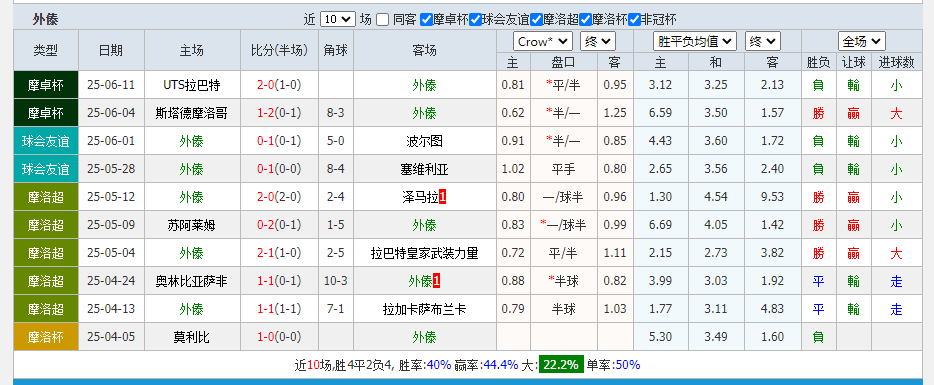Uncheck the 非冠杯 filter checkbox
This screenshot has height=385, width=934.
click(x=634, y=20)
